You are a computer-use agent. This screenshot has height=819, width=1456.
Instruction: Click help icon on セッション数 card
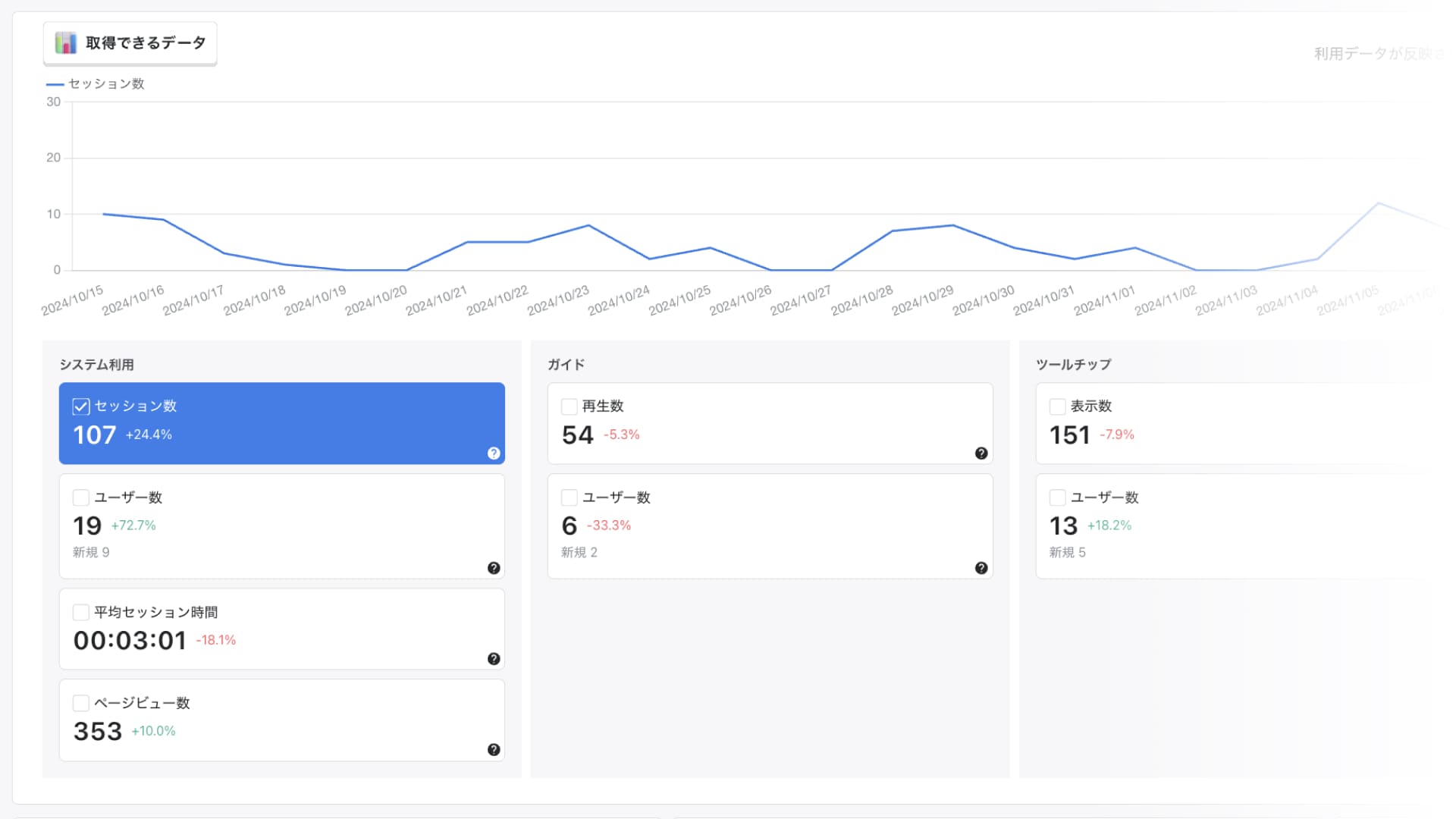point(494,453)
